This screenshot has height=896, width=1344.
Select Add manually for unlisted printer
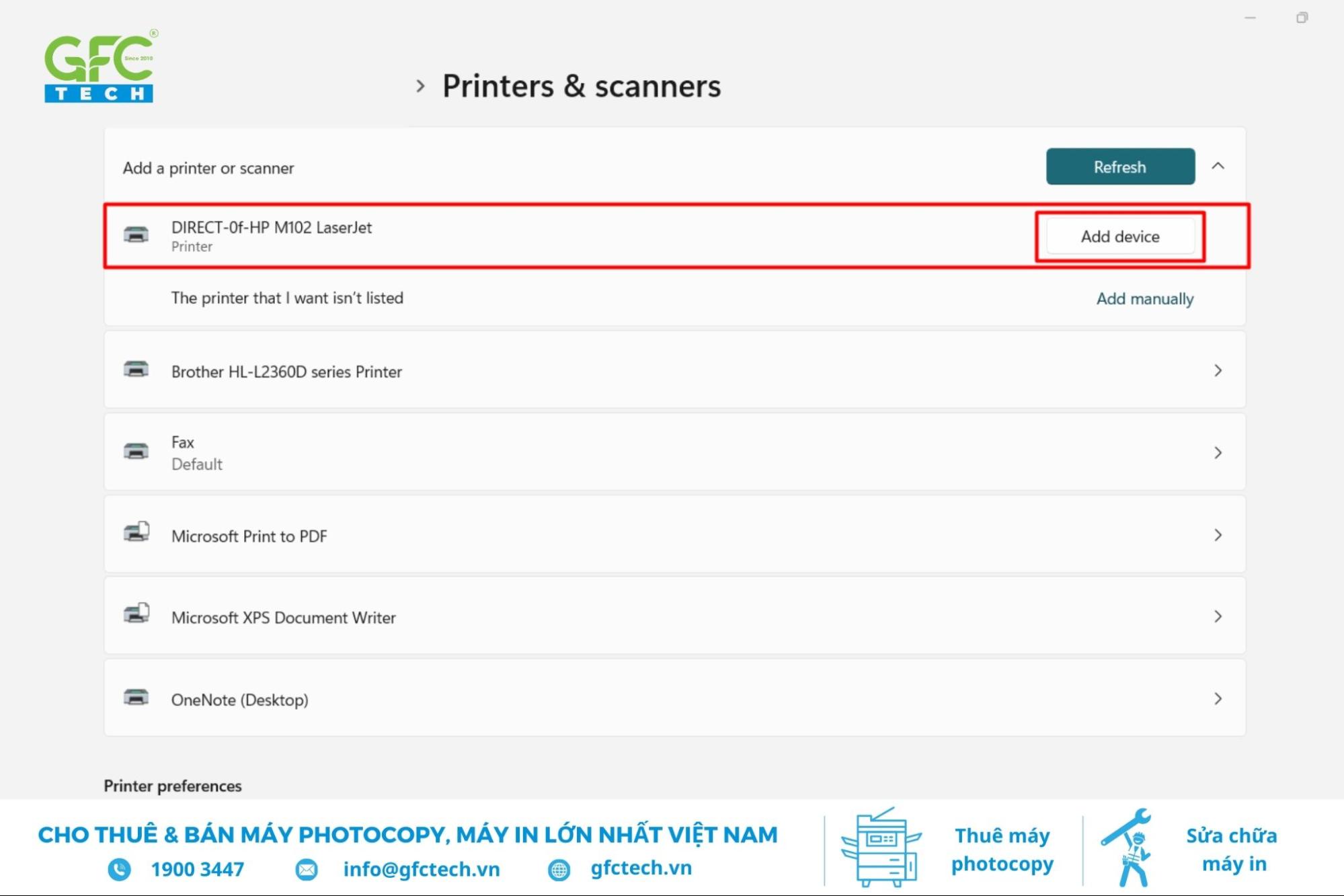click(x=1144, y=297)
